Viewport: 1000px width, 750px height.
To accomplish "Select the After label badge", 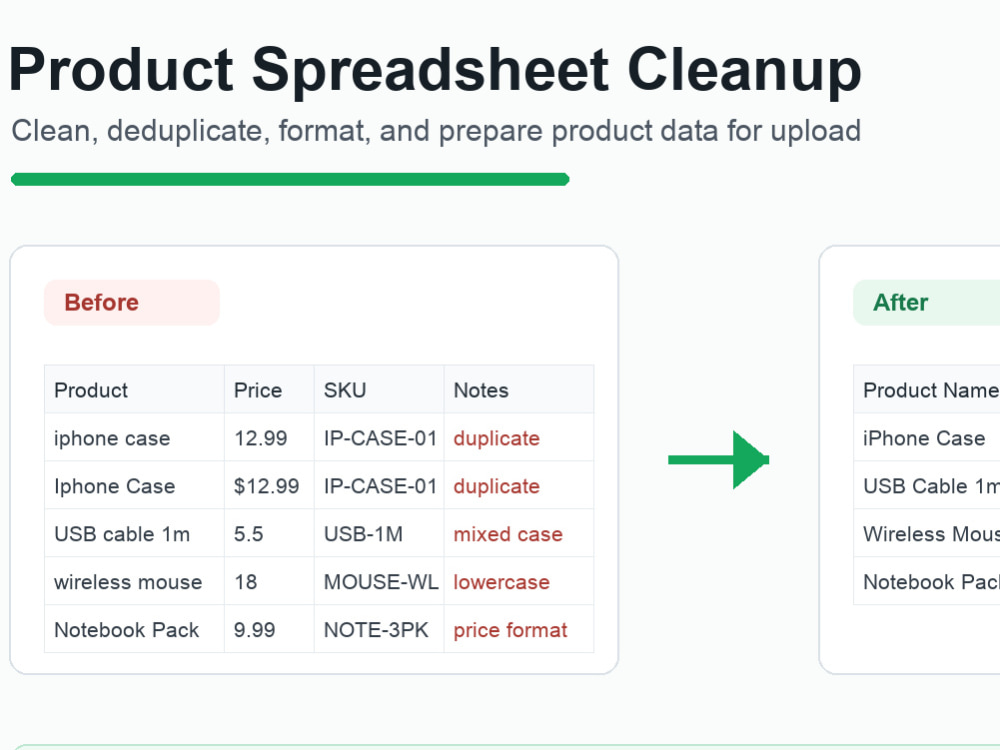I will pyautogui.click(x=927, y=302).
